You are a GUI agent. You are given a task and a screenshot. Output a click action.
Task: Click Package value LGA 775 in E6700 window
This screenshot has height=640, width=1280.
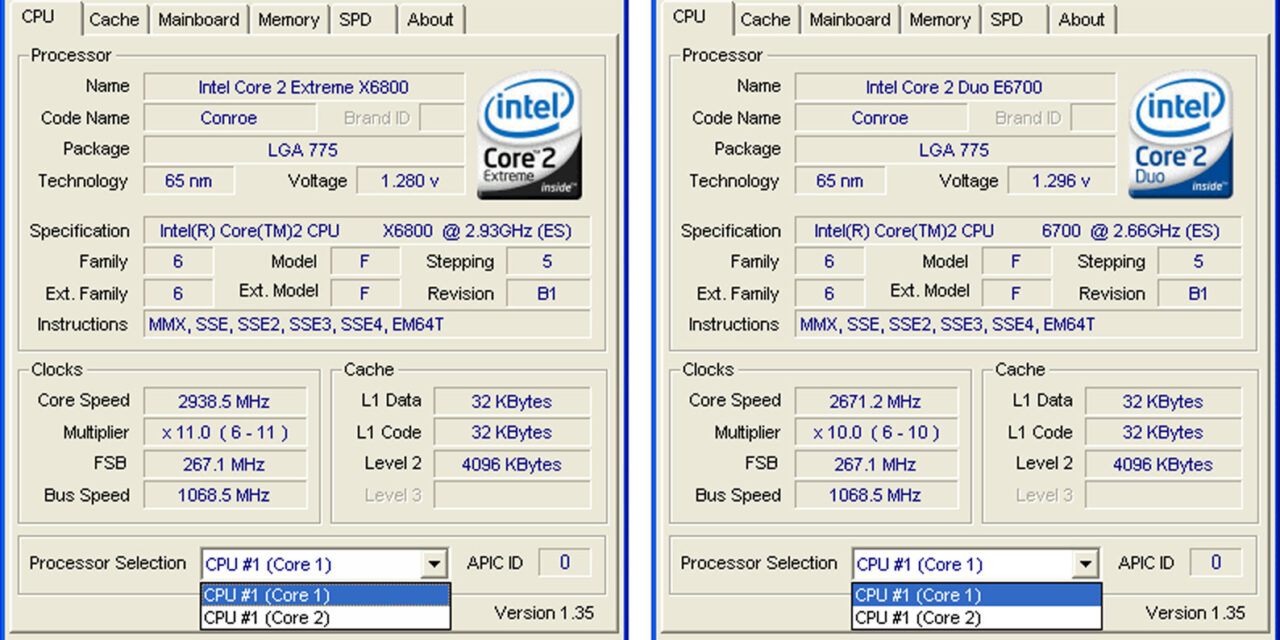(x=955, y=150)
